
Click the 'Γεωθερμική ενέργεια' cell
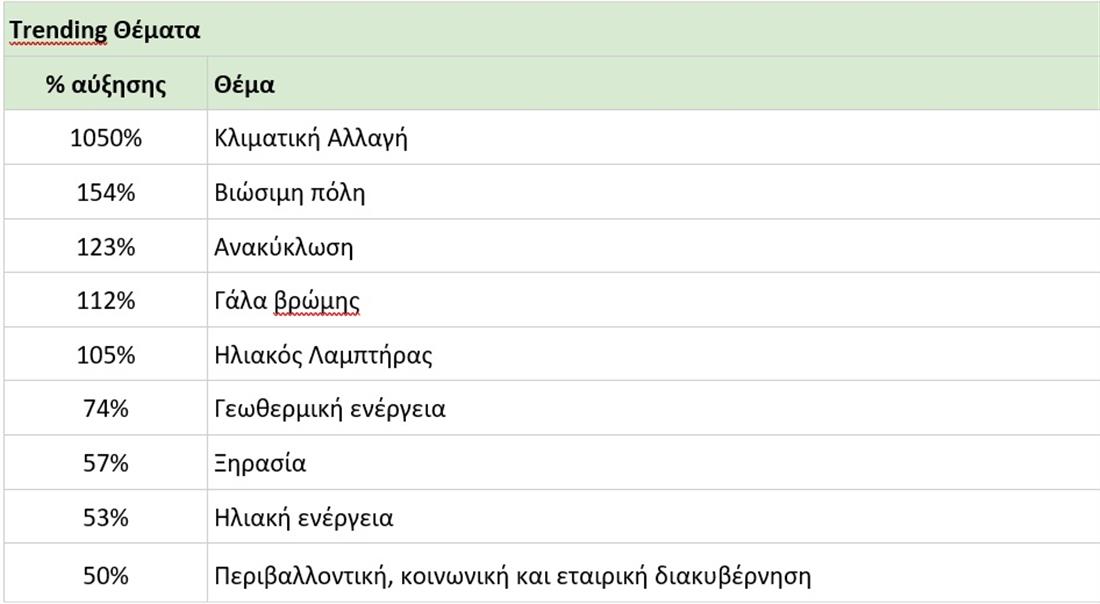click(330, 408)
